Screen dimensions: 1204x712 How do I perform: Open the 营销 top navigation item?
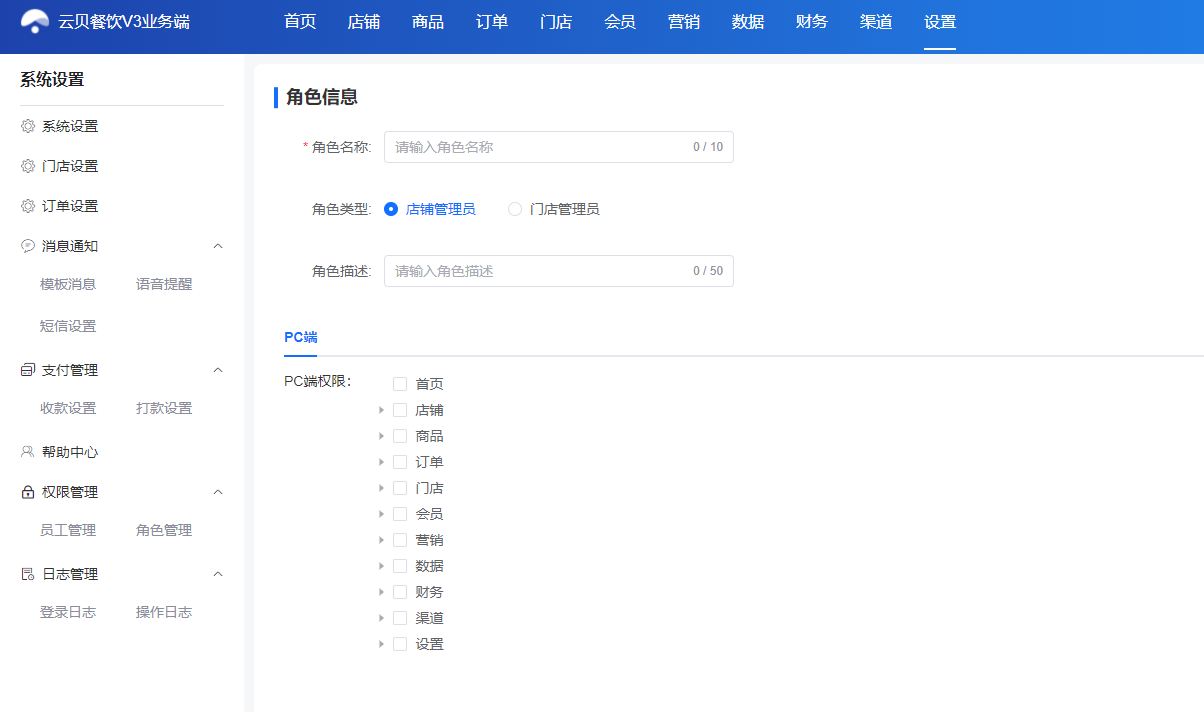(684, 22)
